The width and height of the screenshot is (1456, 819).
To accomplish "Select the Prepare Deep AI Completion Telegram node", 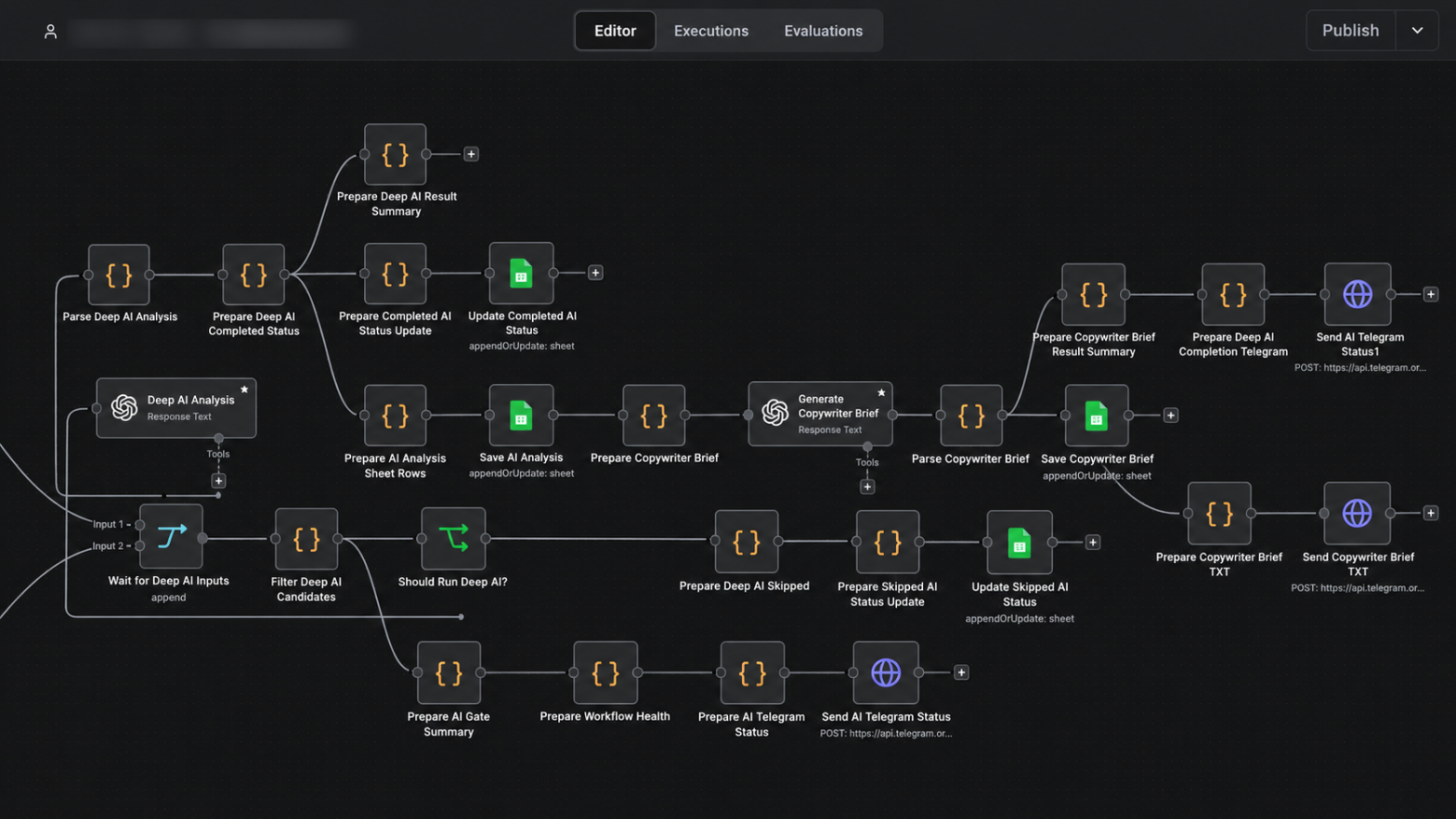I will [x=1233, y=294].
